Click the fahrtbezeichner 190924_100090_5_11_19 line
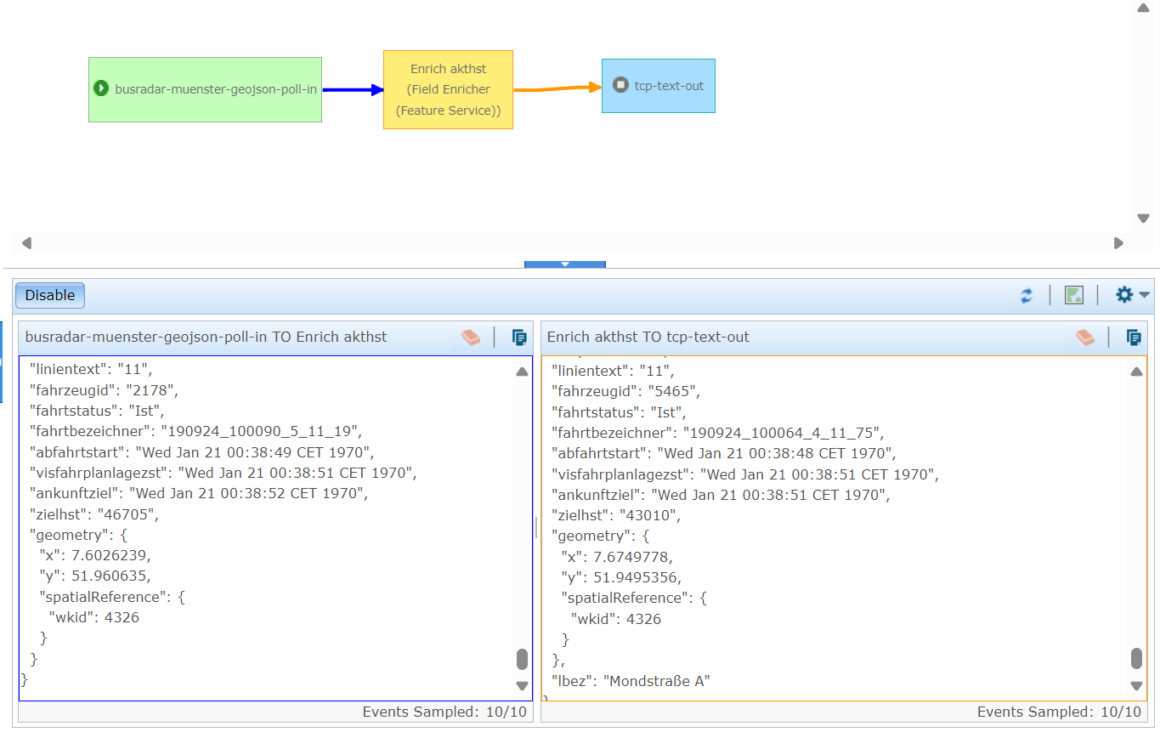 point(195,432)
